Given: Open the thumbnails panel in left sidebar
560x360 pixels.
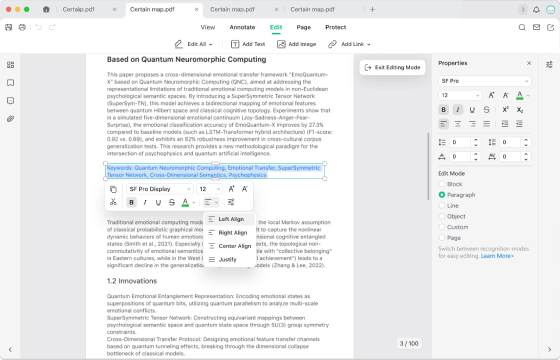Looking at the screenshot, I should pos(10,65).
